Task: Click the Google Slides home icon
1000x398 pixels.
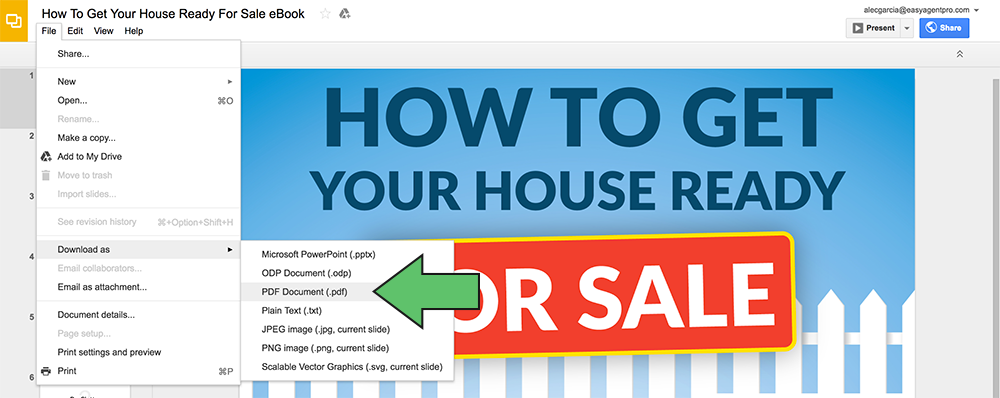Action: (x=14, y=21)
